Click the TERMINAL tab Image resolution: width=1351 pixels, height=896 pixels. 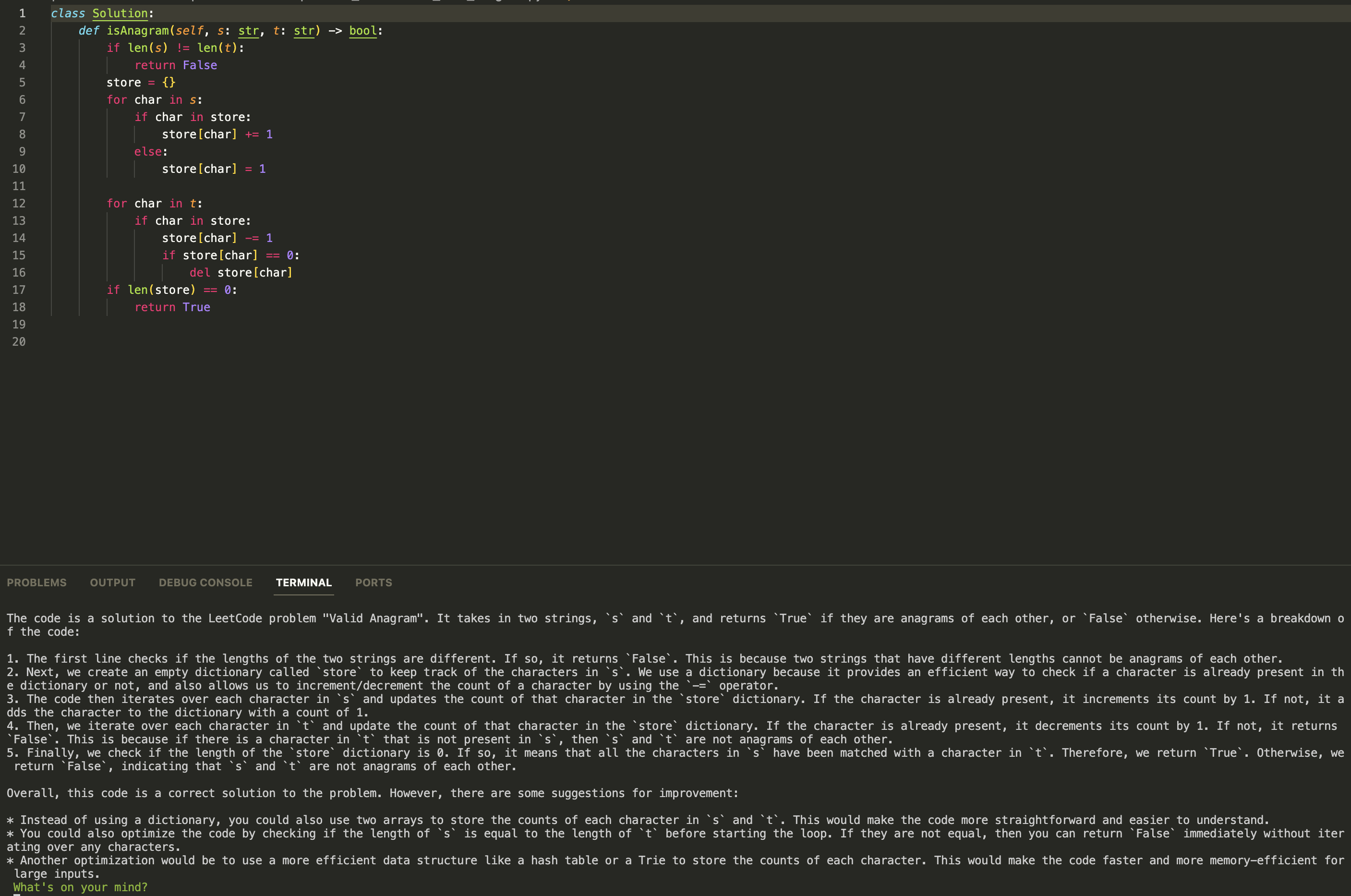point(303,582)
